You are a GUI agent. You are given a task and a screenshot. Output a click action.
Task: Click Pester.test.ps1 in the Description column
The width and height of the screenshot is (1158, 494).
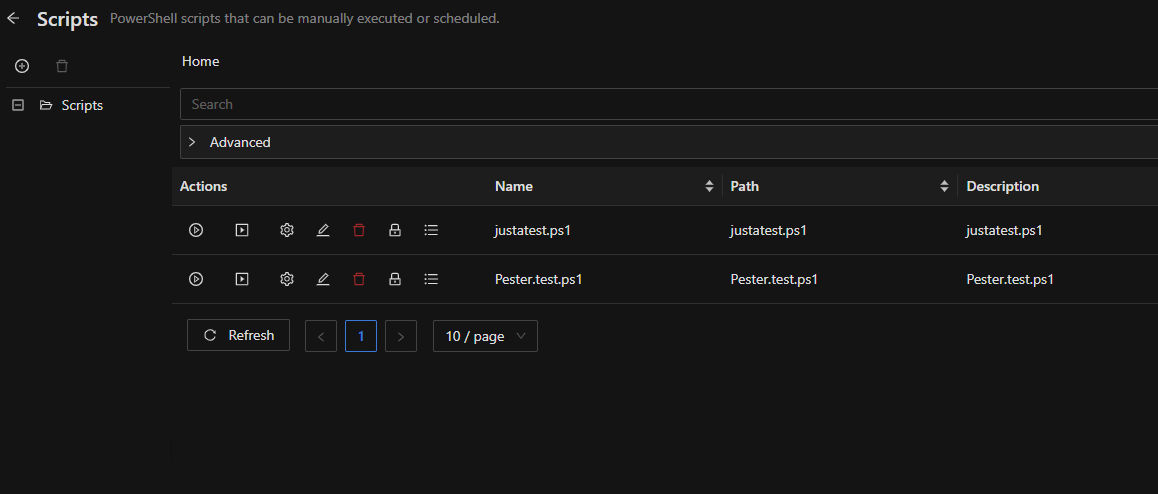[1010, 279]
